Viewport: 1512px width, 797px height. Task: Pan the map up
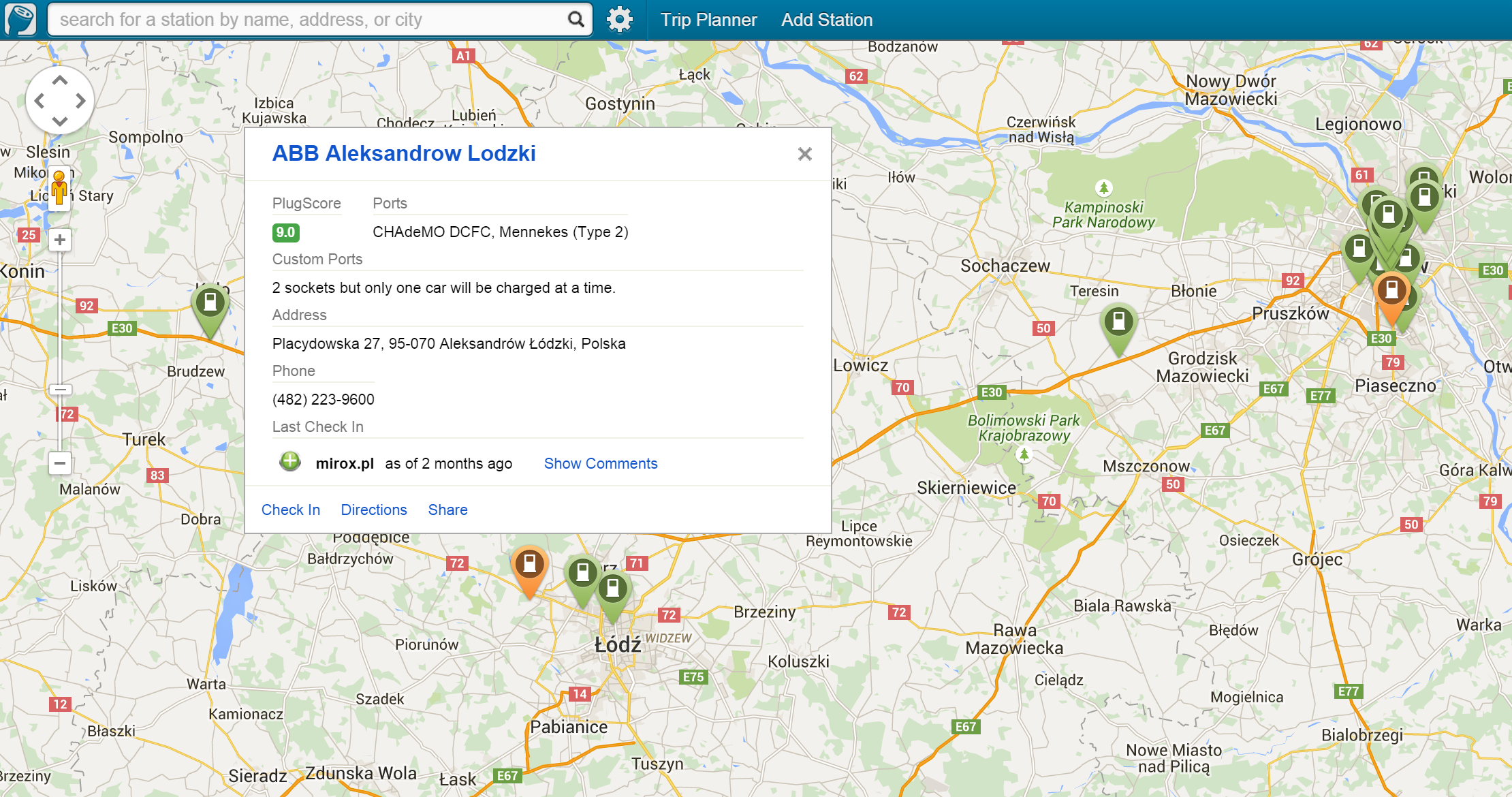[60, 80]
